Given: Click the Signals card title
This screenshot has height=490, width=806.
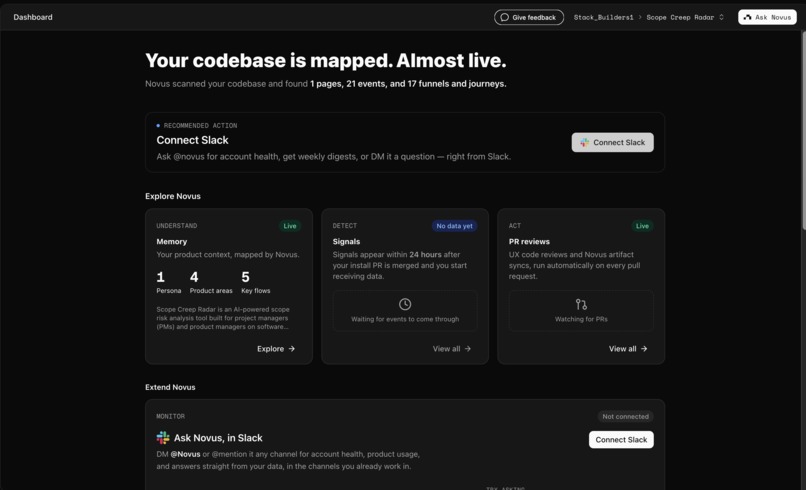Looking at the screenshot, I should pyautogui.click(x=346, y=241).
